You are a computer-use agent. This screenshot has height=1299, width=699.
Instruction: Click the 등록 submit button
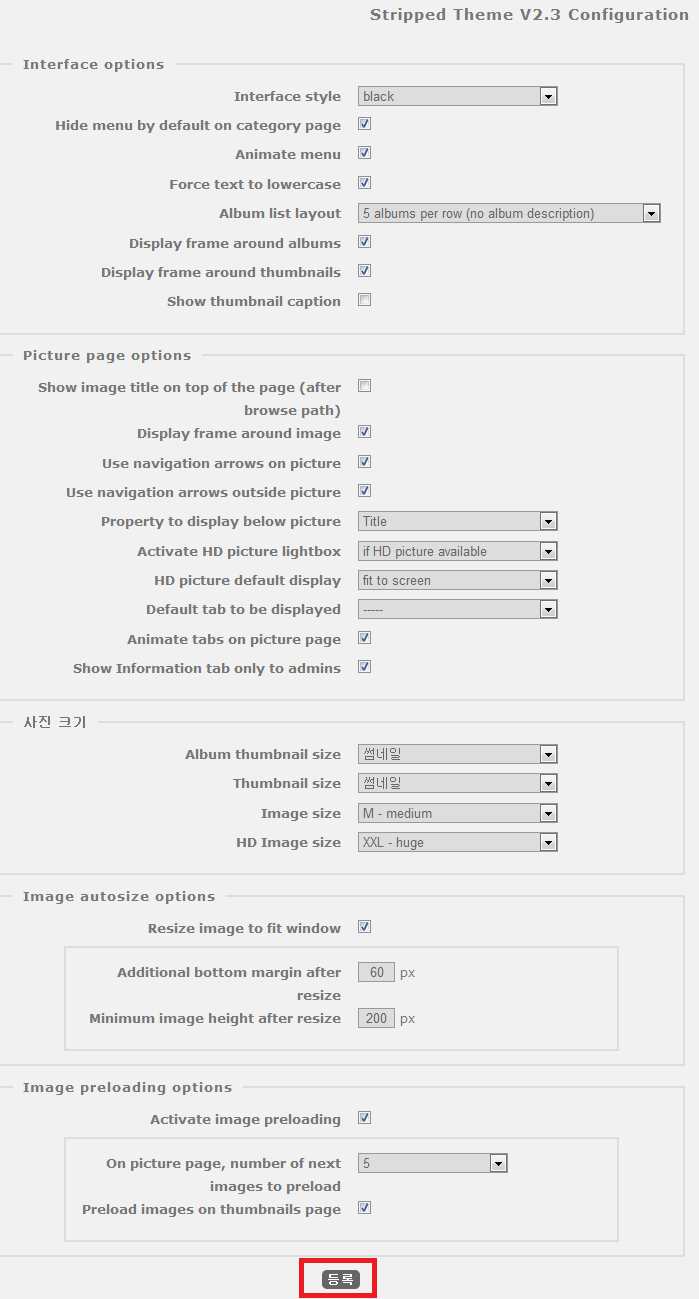pyautogui.click(x=340, y=1279)
